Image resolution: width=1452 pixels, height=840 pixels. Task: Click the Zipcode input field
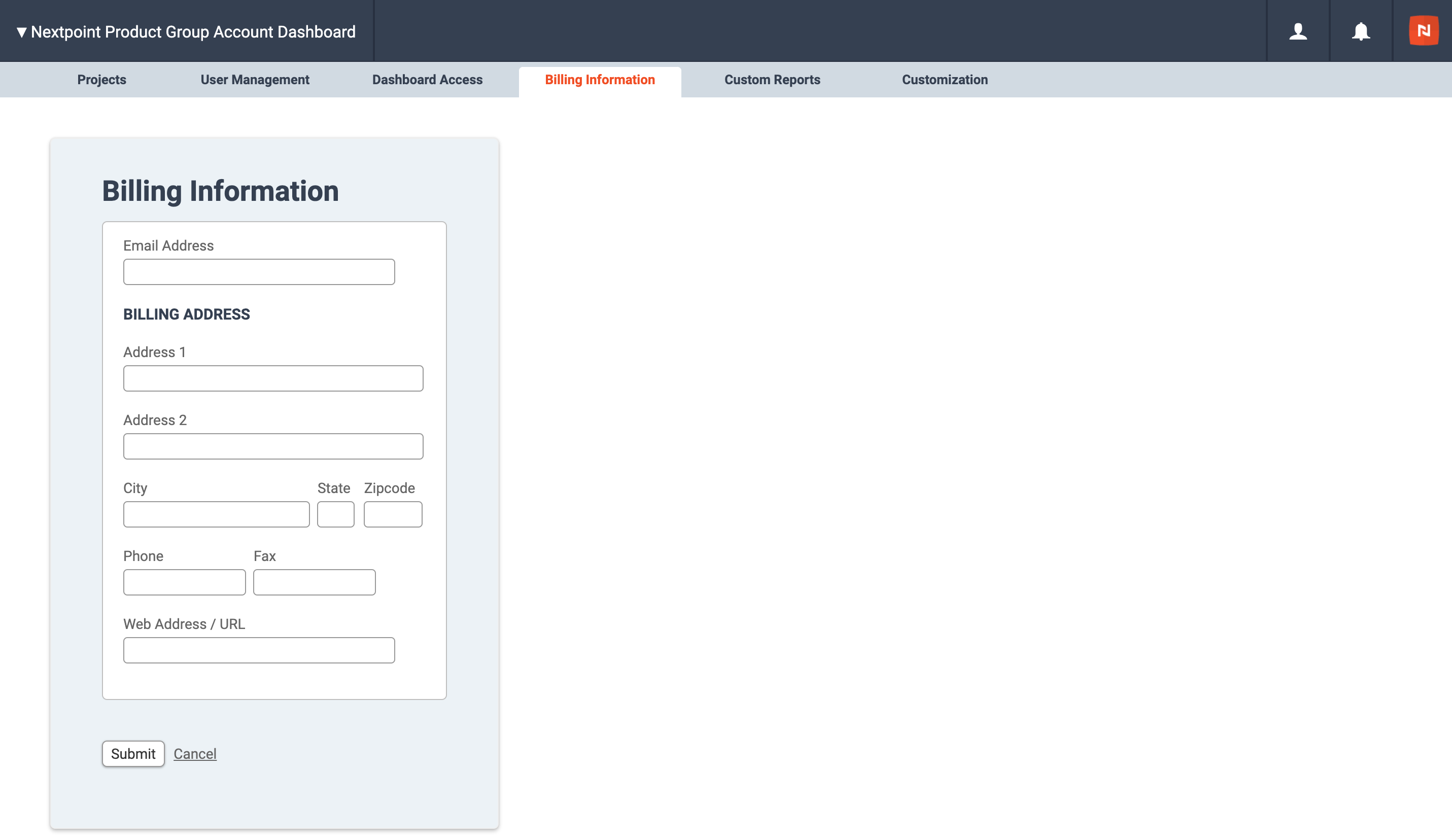pos(392,514)
